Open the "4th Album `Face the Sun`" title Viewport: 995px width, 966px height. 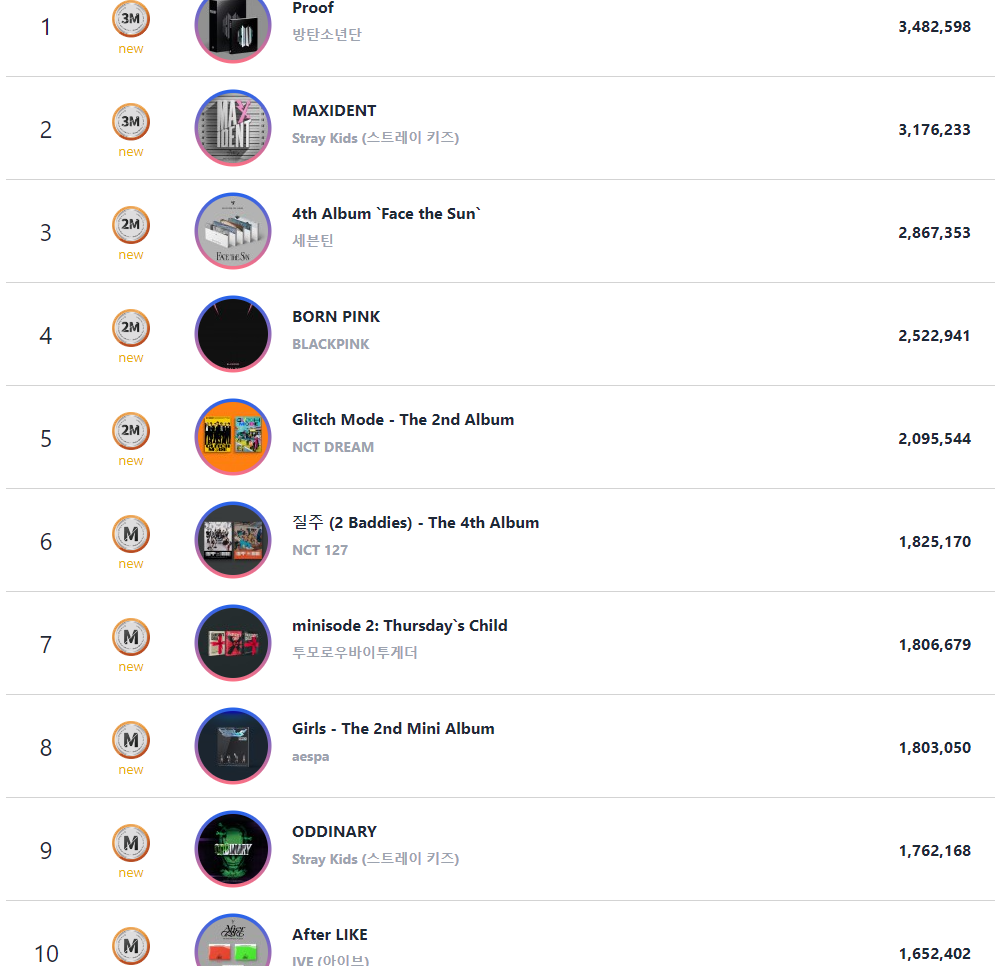tap(387, 213)
